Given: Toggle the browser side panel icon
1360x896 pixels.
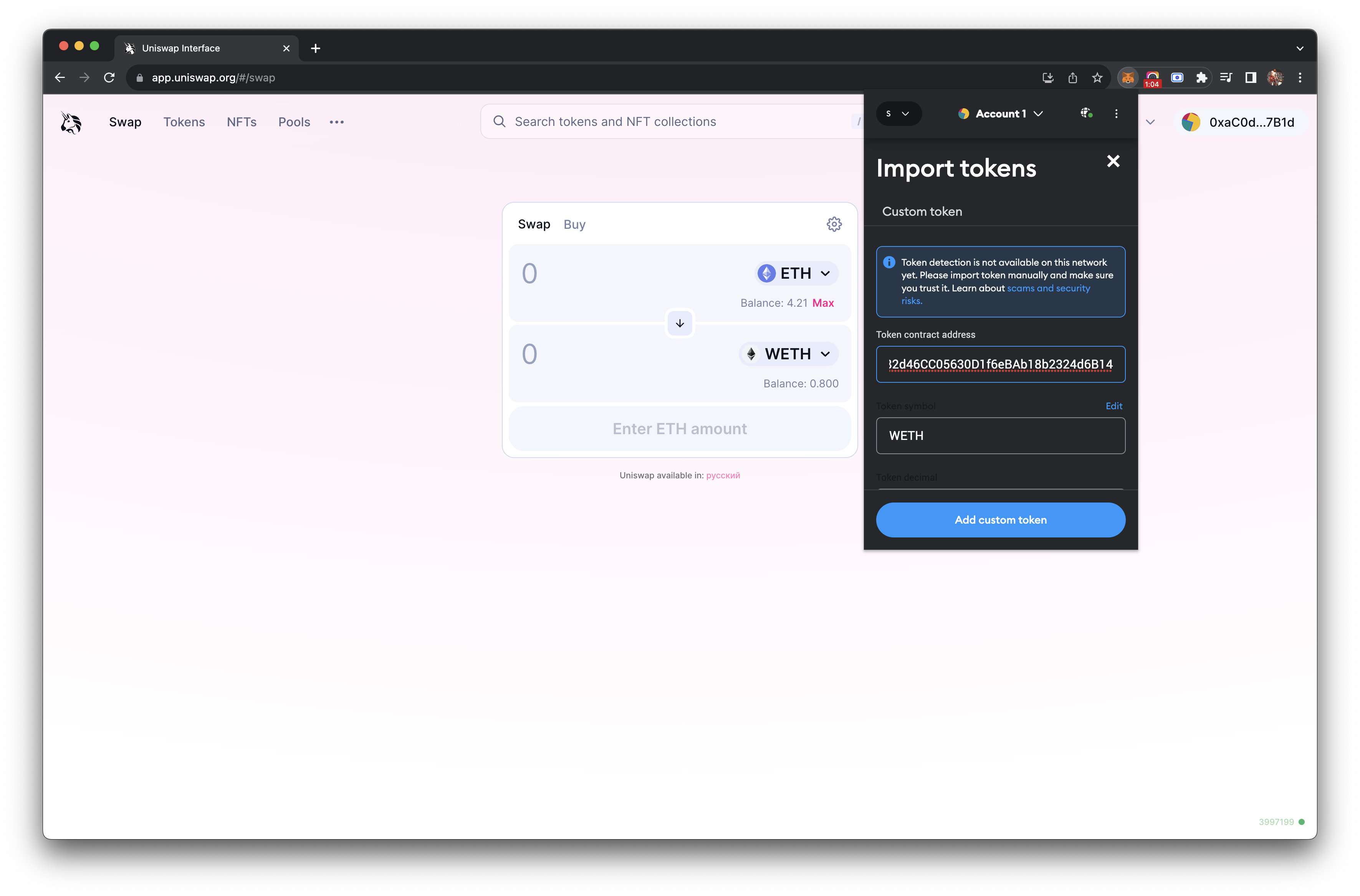Looking at the screenshot, I should (1251, 78).
